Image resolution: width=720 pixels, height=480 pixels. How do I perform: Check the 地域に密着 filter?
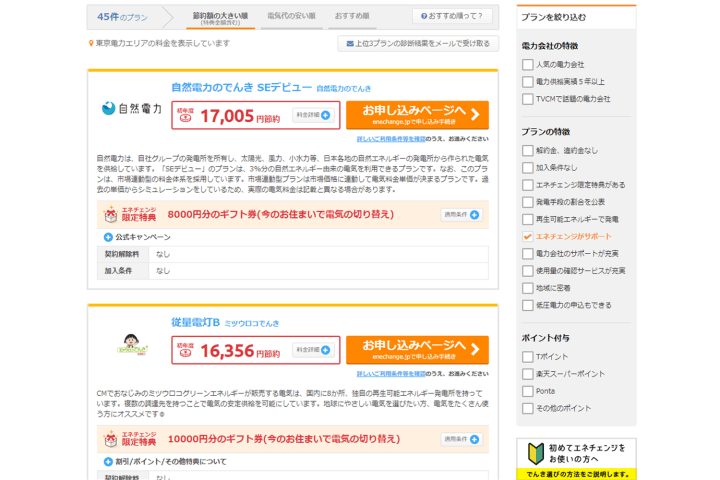pos(528,288)
